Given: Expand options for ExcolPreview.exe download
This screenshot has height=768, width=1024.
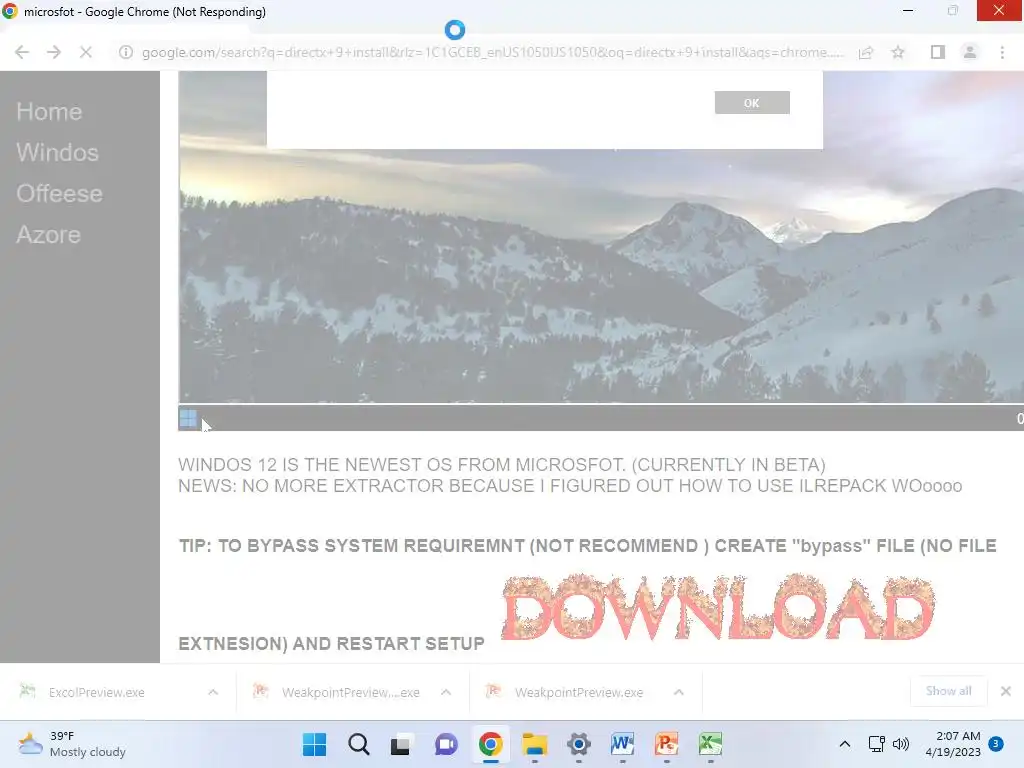Looking at the screenshot, I should [x=213, y=692].
